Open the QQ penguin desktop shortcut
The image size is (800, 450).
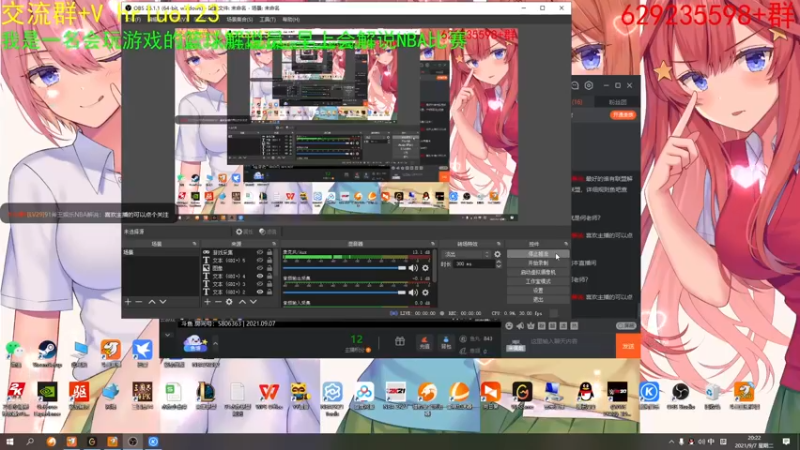click(x=586, y=396)
